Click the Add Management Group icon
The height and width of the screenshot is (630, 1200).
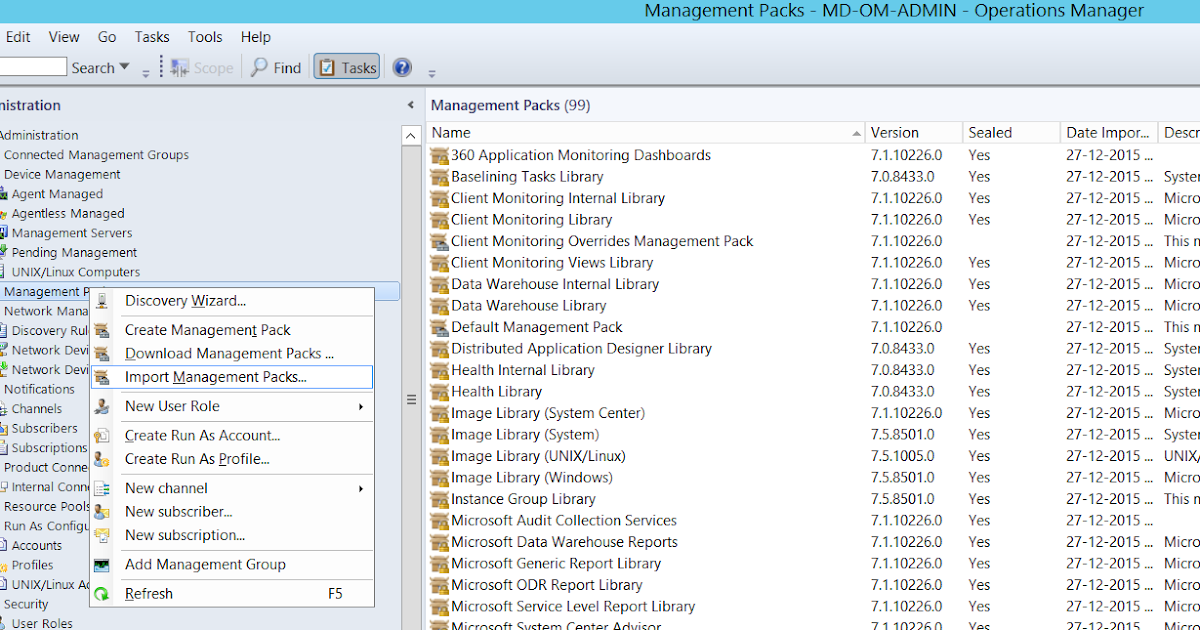pos(102,564)
